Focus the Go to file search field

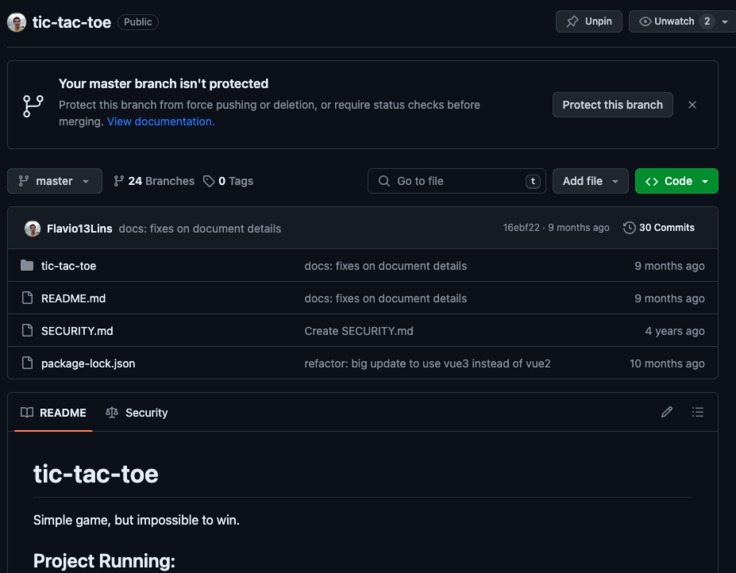456,181
